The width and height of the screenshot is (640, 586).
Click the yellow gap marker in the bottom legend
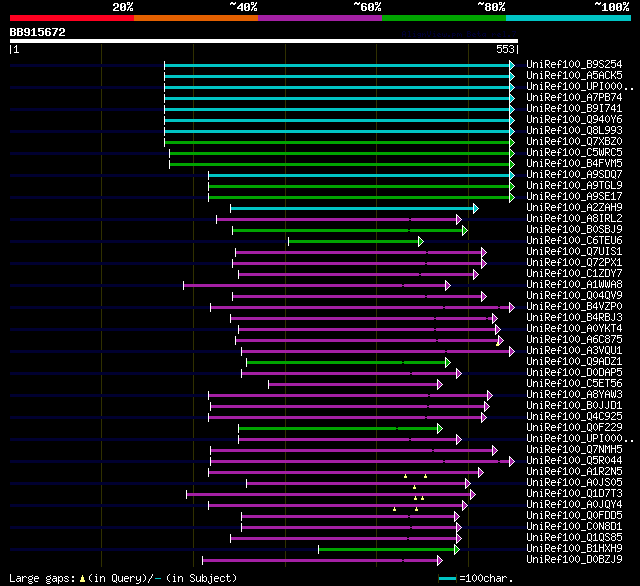pyautogui.click(x=82, y=579)
